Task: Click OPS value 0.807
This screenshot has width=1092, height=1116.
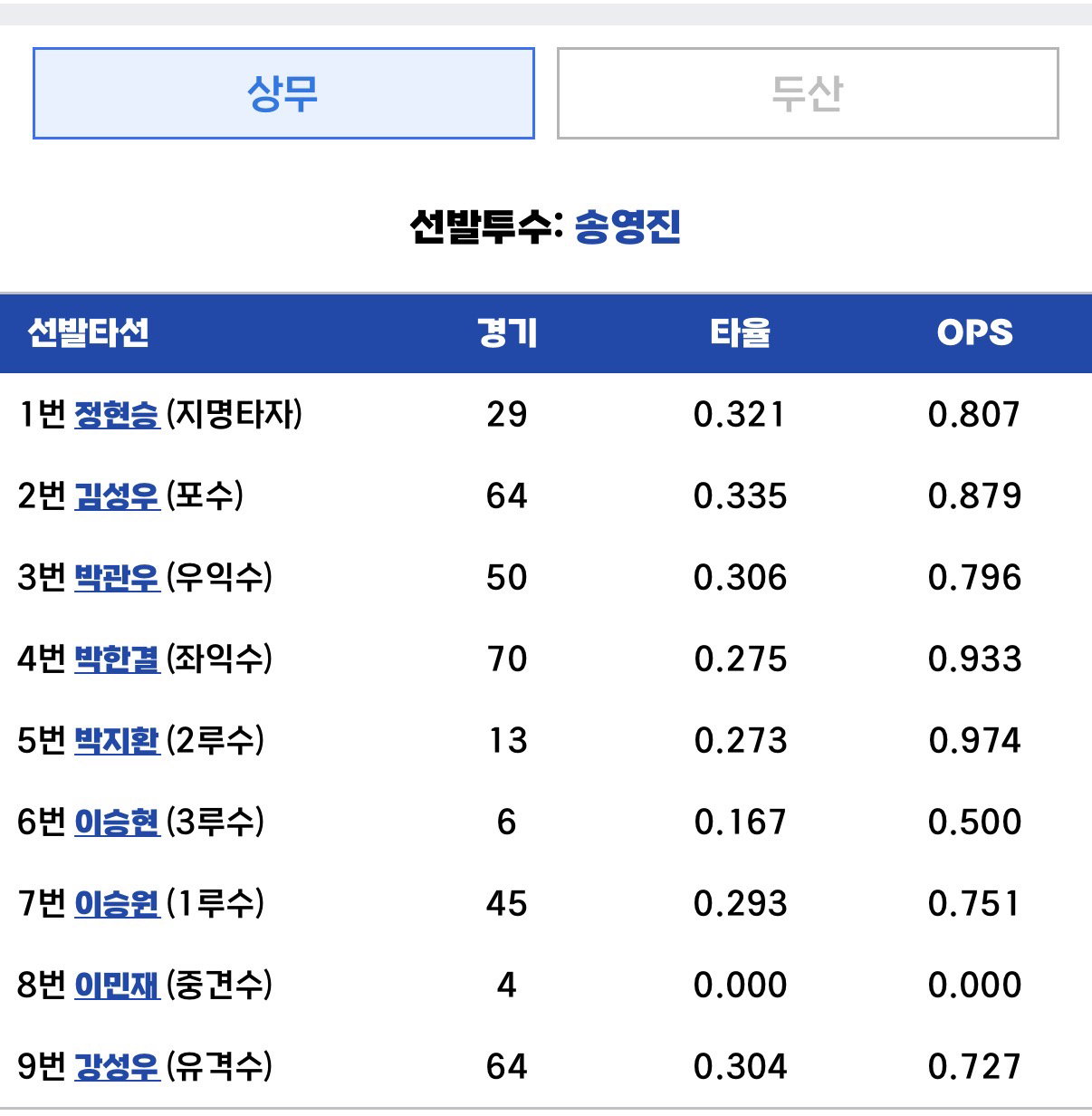Action: pyautogui.click(x=975, y=414)
